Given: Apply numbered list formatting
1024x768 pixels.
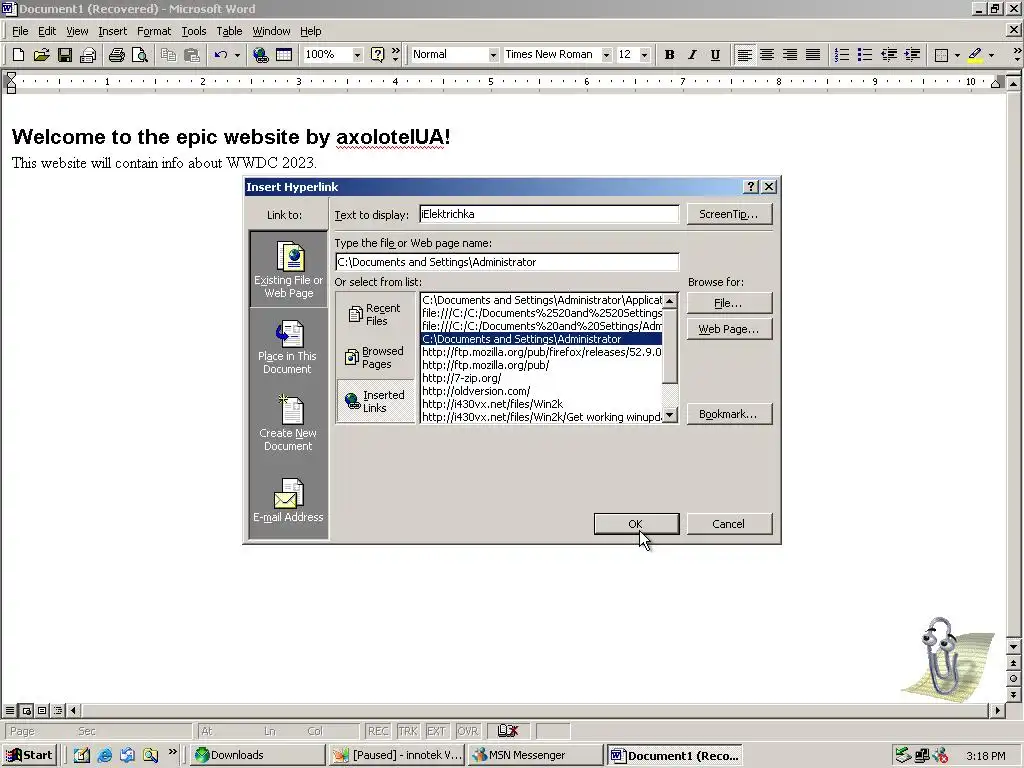Looking at the screenshot, I should pyautogui.click(x=842, y=55).
